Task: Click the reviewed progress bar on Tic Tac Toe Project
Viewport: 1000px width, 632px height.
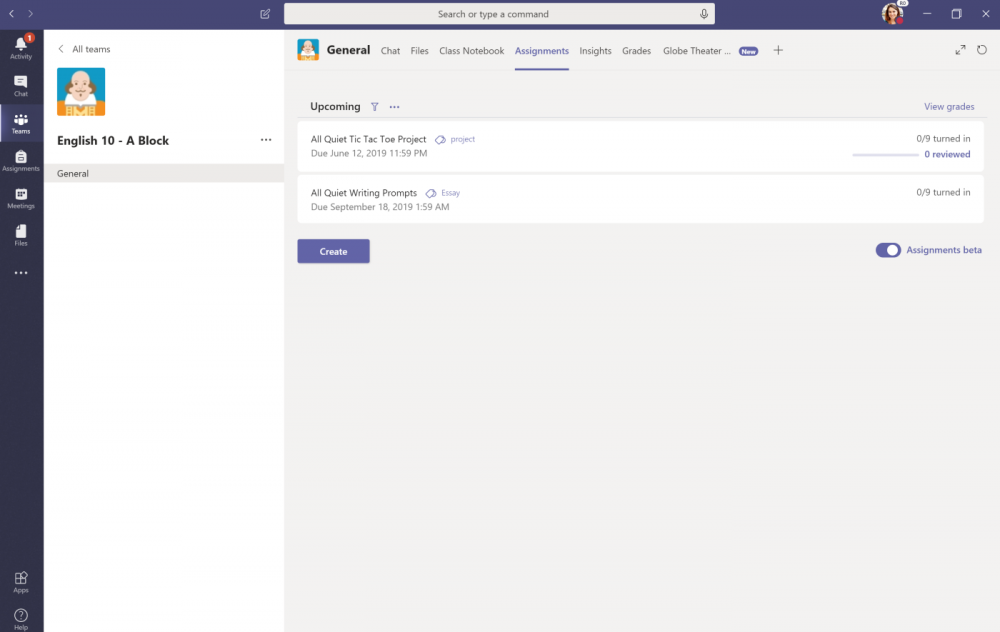Action: (x=884, y=154)
